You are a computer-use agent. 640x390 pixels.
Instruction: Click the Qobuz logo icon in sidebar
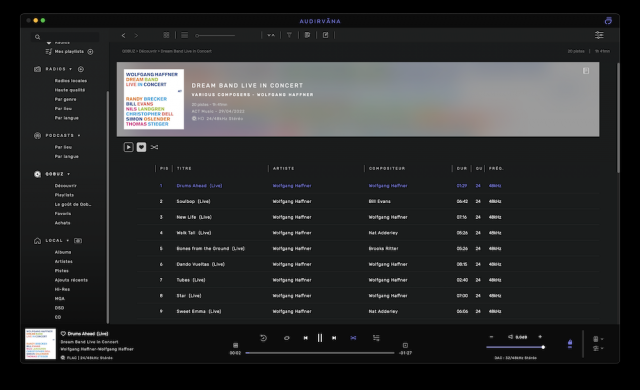37,174
